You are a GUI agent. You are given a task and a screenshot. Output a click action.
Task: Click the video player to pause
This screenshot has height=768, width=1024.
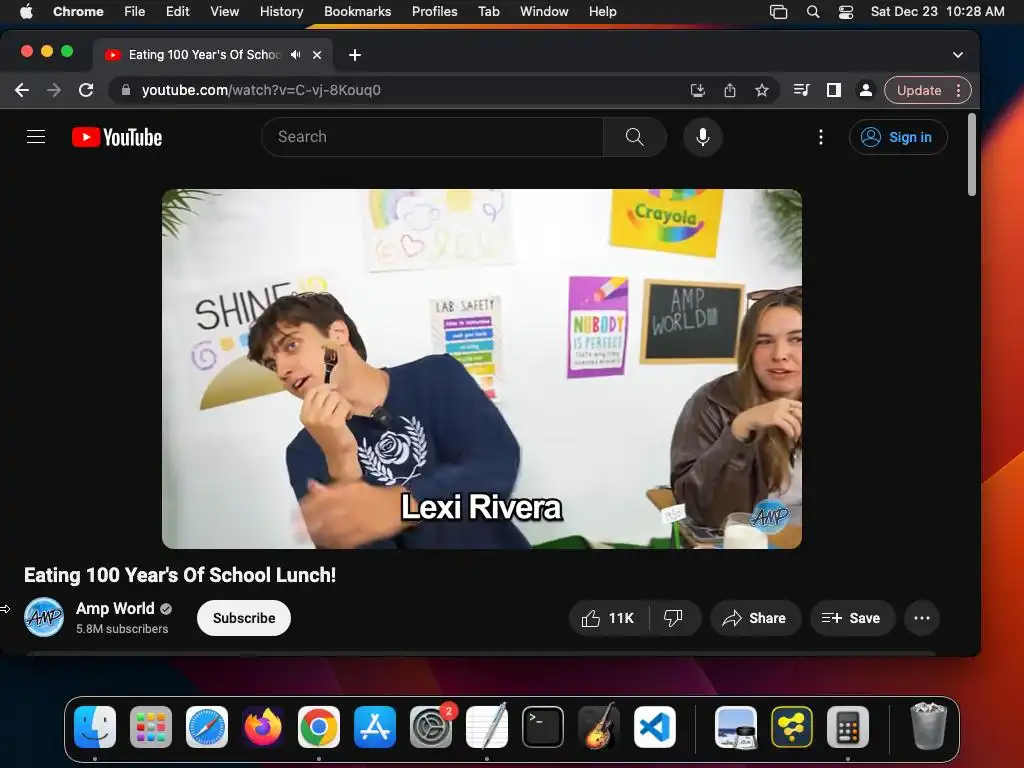(482, 368)
